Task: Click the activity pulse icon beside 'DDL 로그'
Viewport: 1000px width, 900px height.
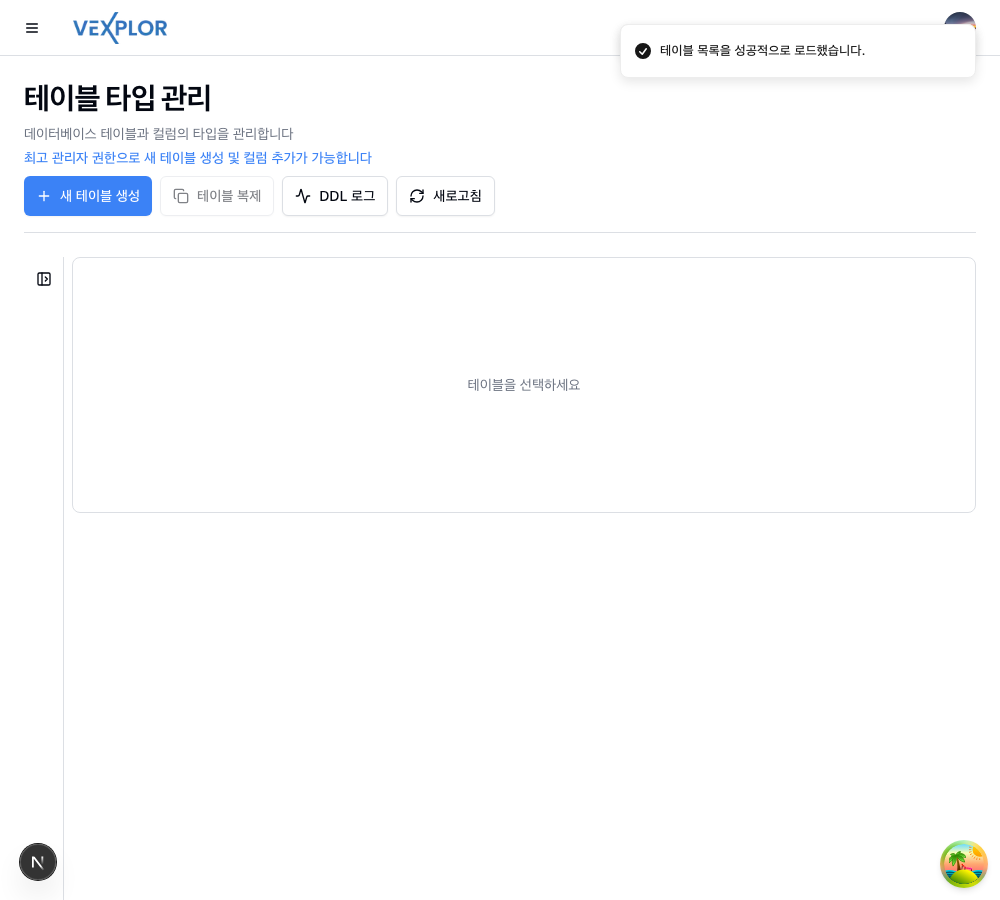Action: [x=303, y=196]
